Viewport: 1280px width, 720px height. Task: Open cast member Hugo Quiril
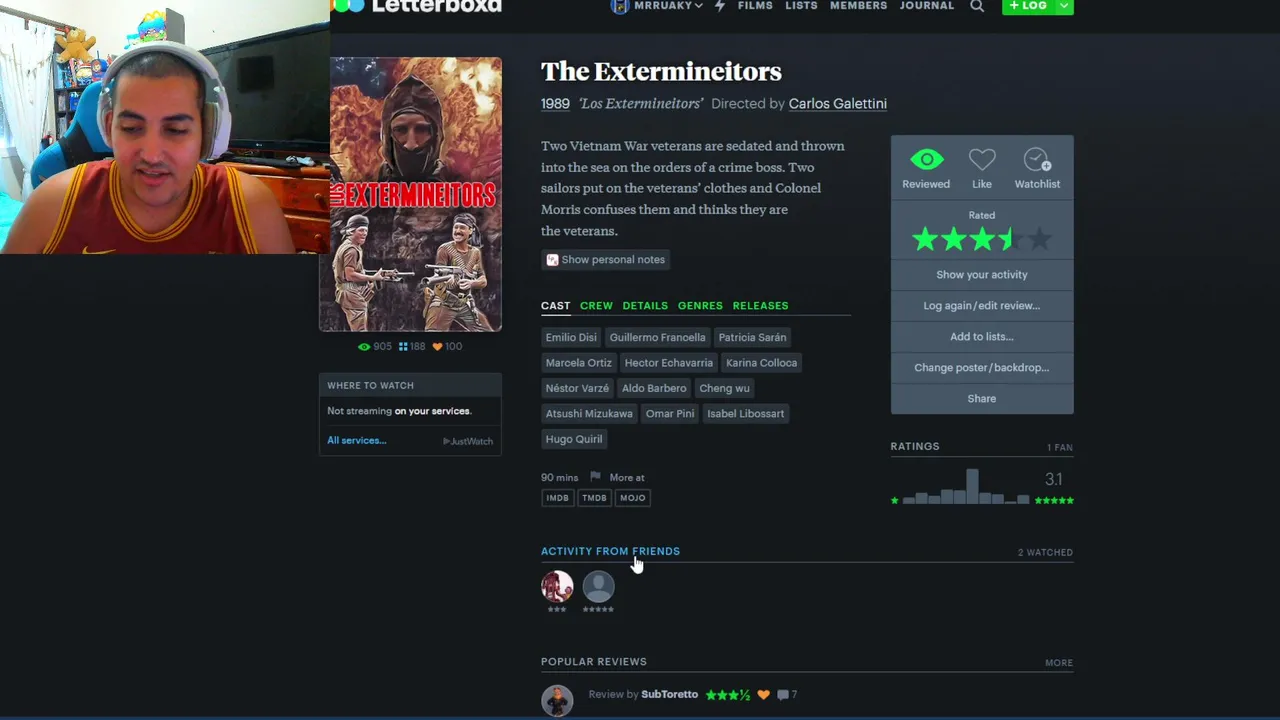(x=574, y=439)
